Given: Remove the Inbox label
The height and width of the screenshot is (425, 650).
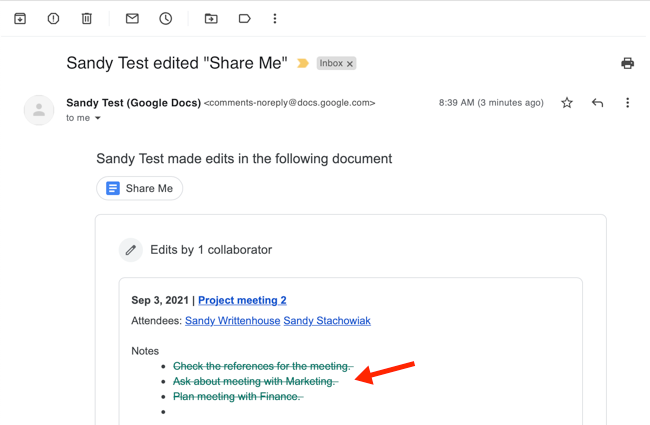Looking at the screenshot, I should pyautogui.click(x=350, y=64).
